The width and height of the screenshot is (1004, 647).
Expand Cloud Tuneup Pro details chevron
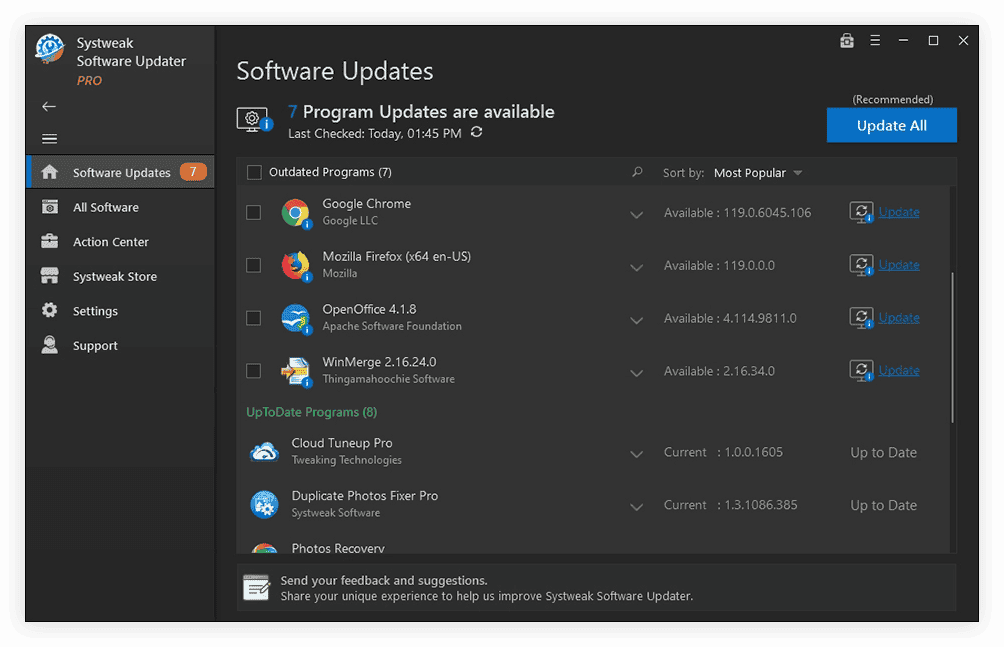click(x=636, y=454)
